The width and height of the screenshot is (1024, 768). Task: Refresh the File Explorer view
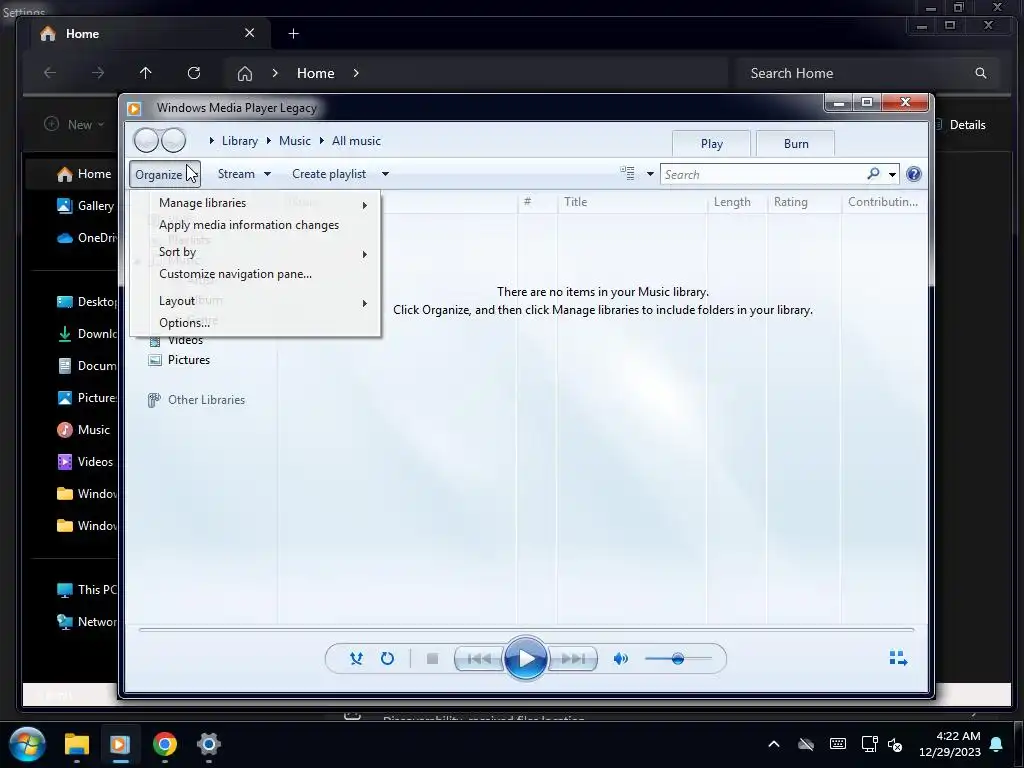194,73
